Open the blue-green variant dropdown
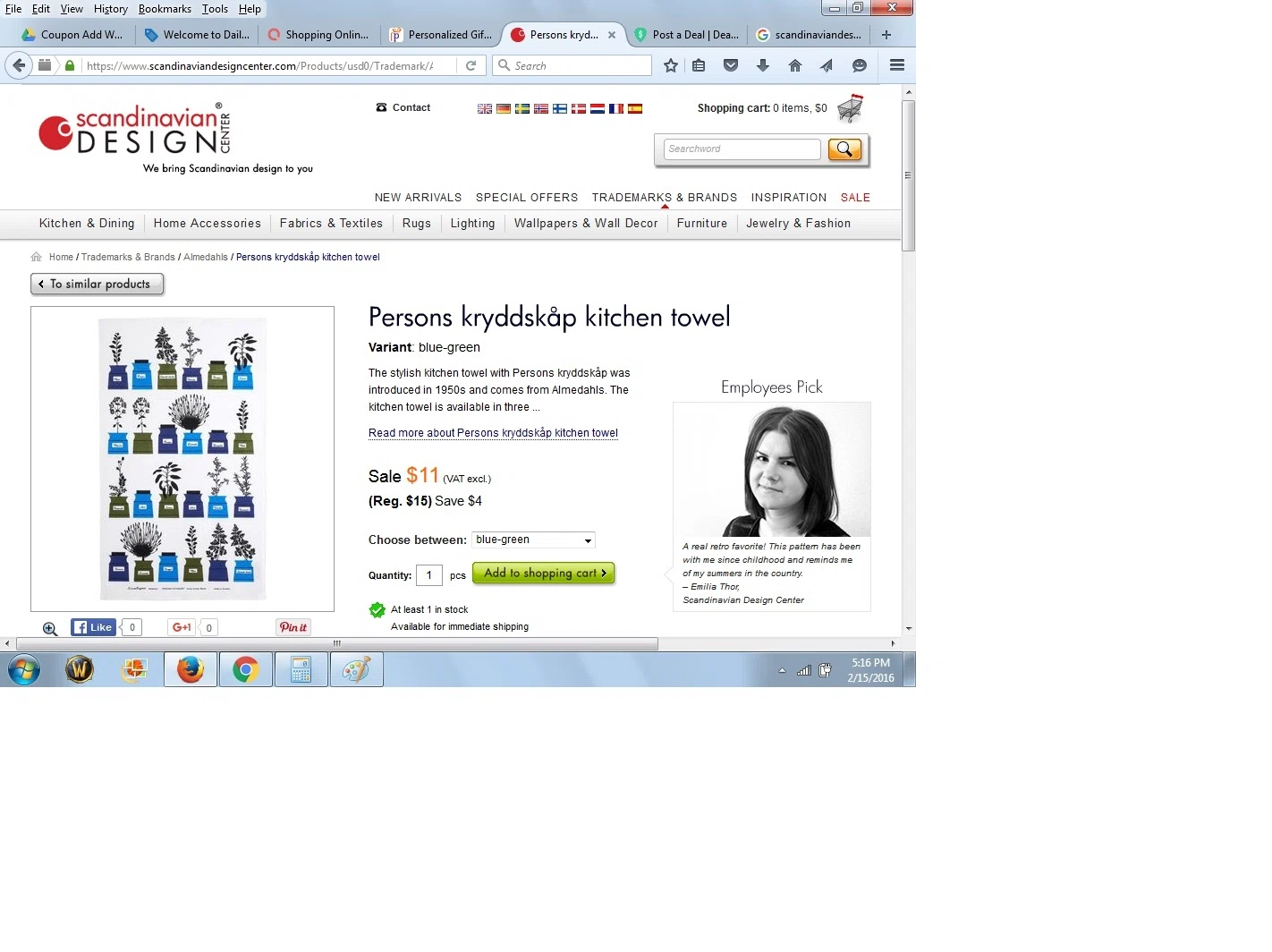This screenshot has width=1272, height=952. tap(533, 540)
